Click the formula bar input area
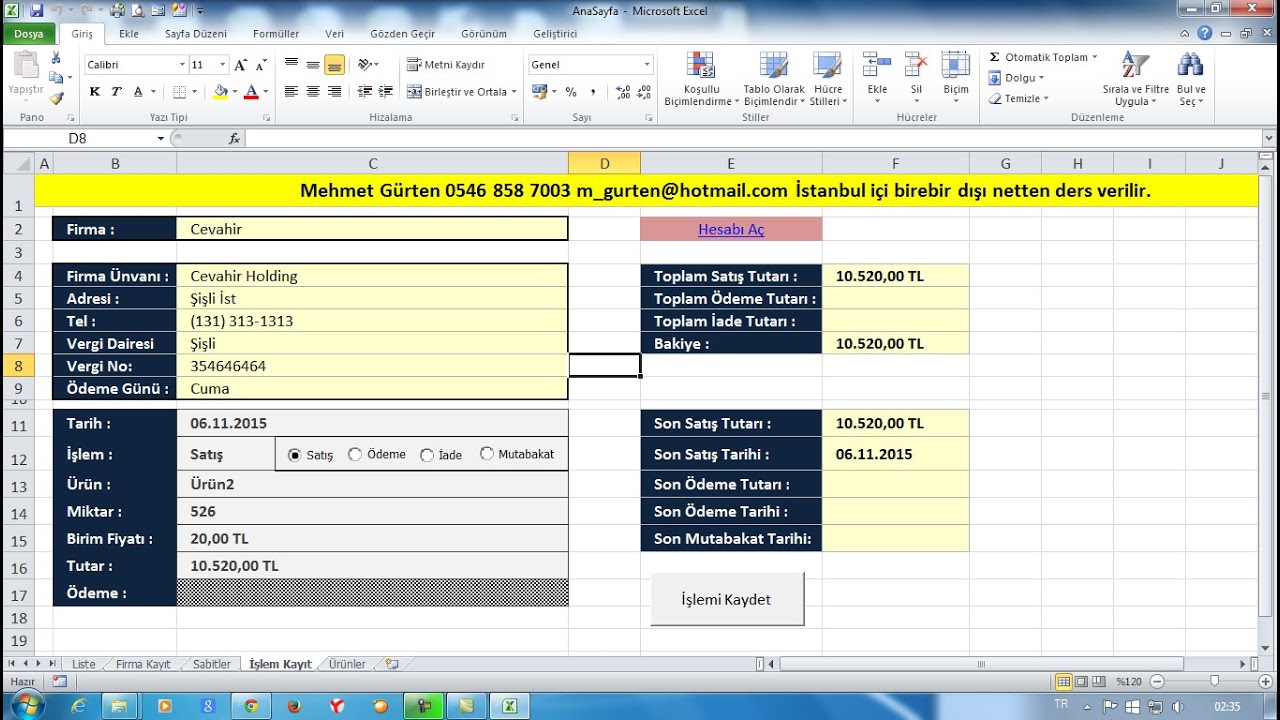This screenshot has width=1280, height=720. [x=755, y=139]
